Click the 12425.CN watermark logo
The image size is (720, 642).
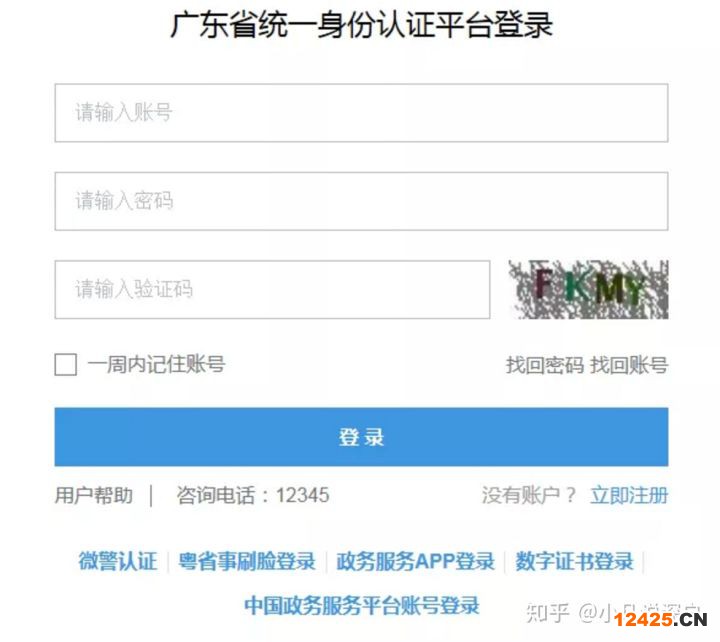pyautogui.click(x=661, y=619)
